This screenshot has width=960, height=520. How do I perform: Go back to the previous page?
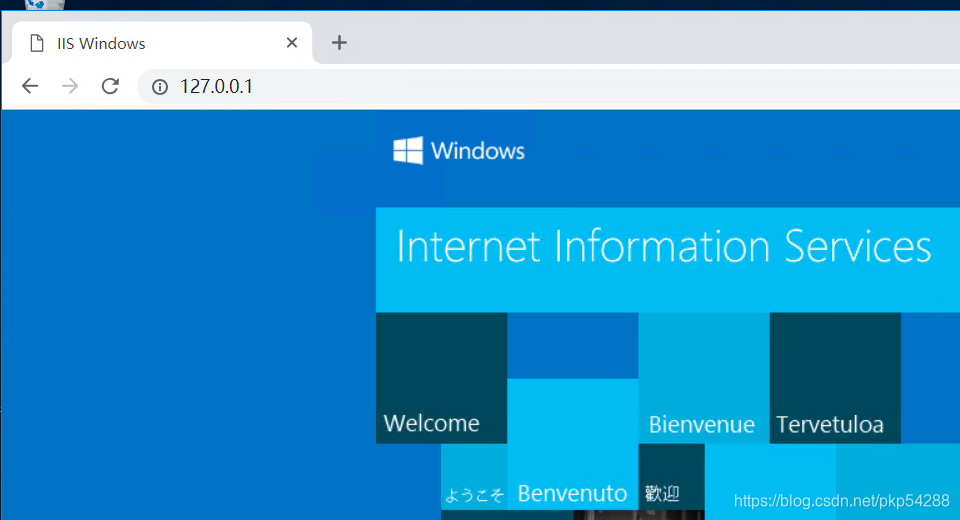[x=30, y=86]
